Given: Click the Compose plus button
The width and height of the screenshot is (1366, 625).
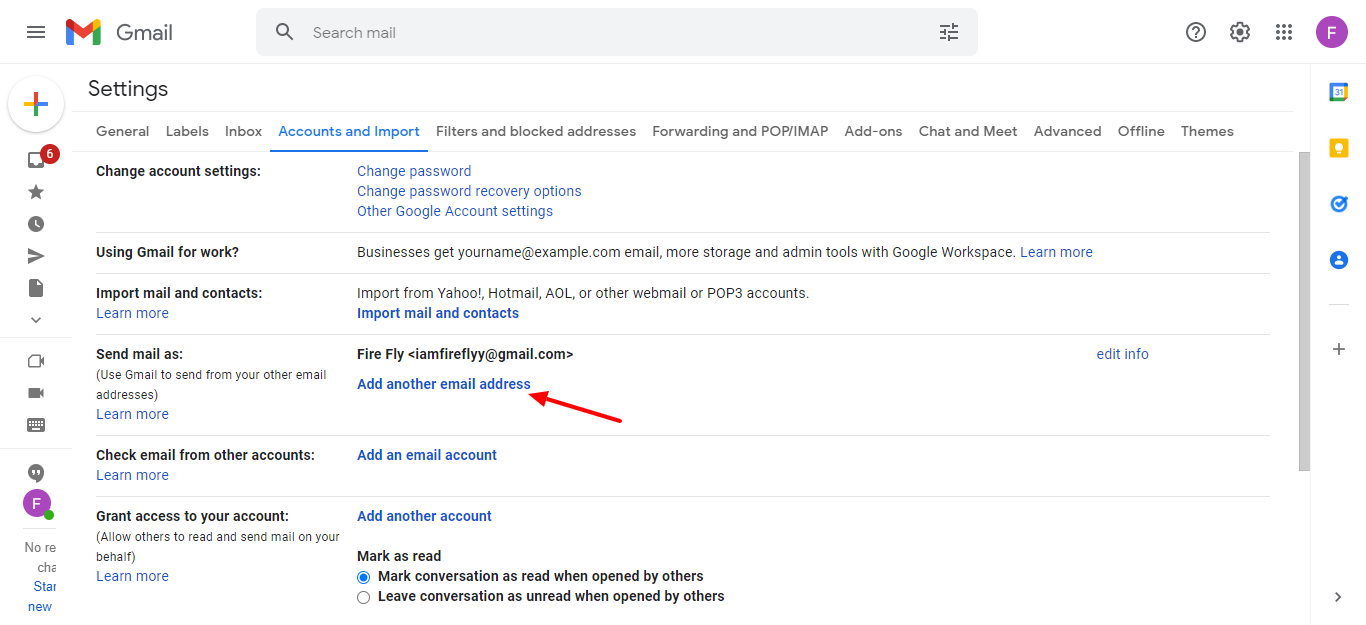Looking at the screenshot, I should click(x=36, y=104).
